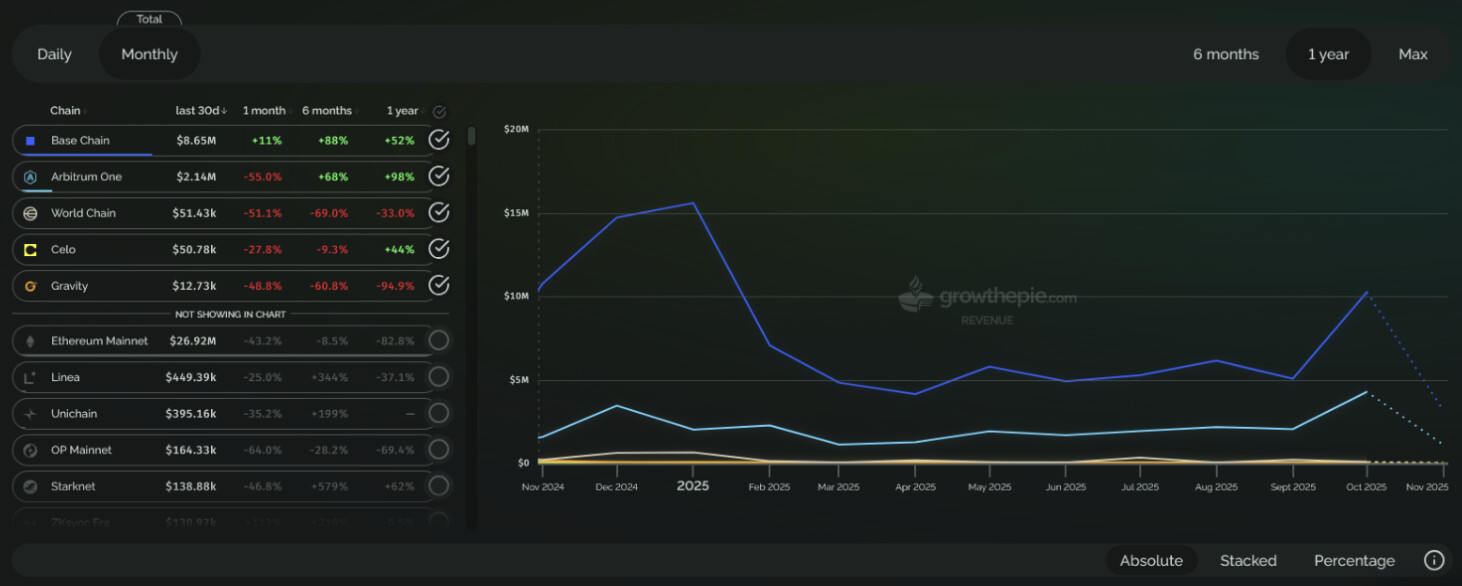
Task: Click the OP Mainnet logo icon
Action: [x=30, y=450]
